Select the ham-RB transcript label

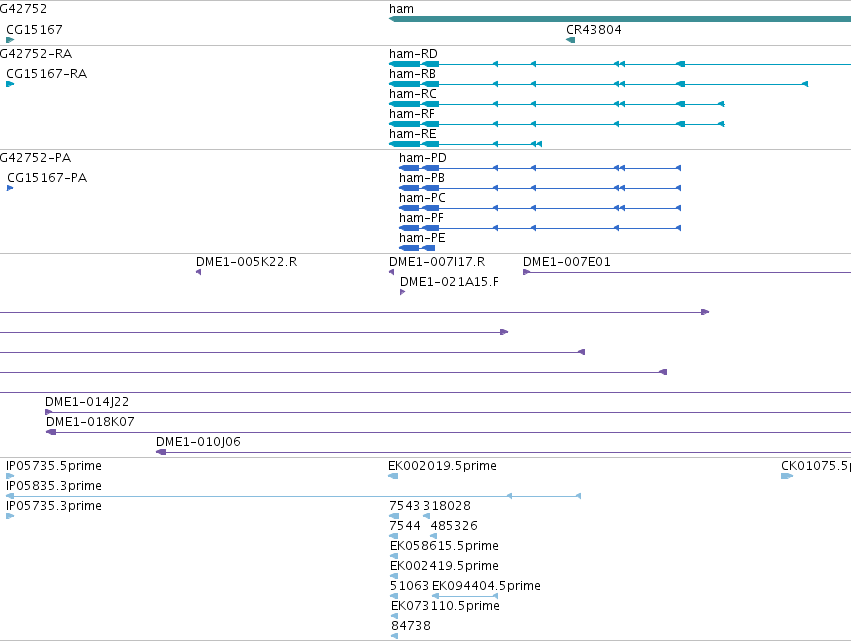pos(412,74)
